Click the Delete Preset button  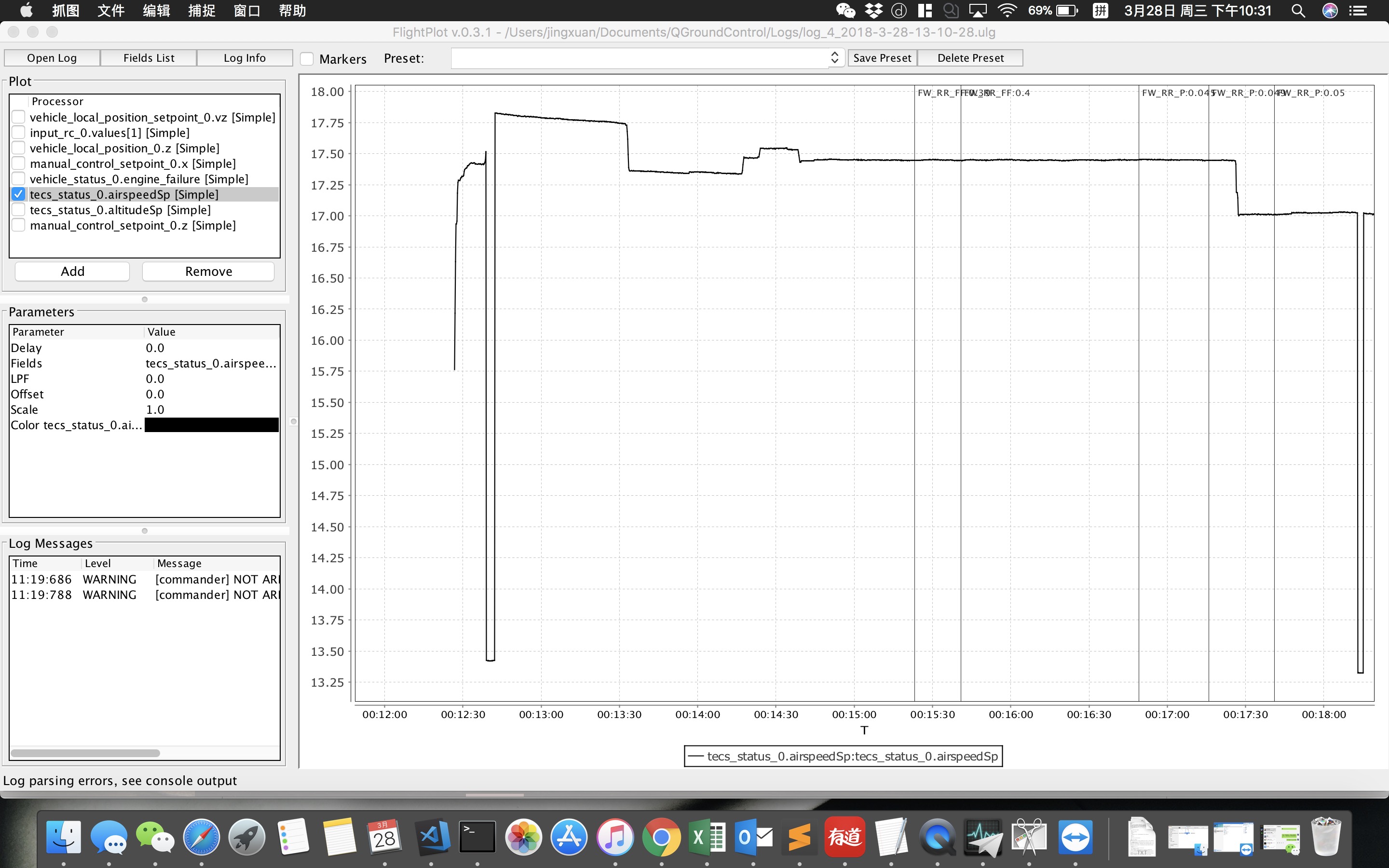(x=970, y=58)
